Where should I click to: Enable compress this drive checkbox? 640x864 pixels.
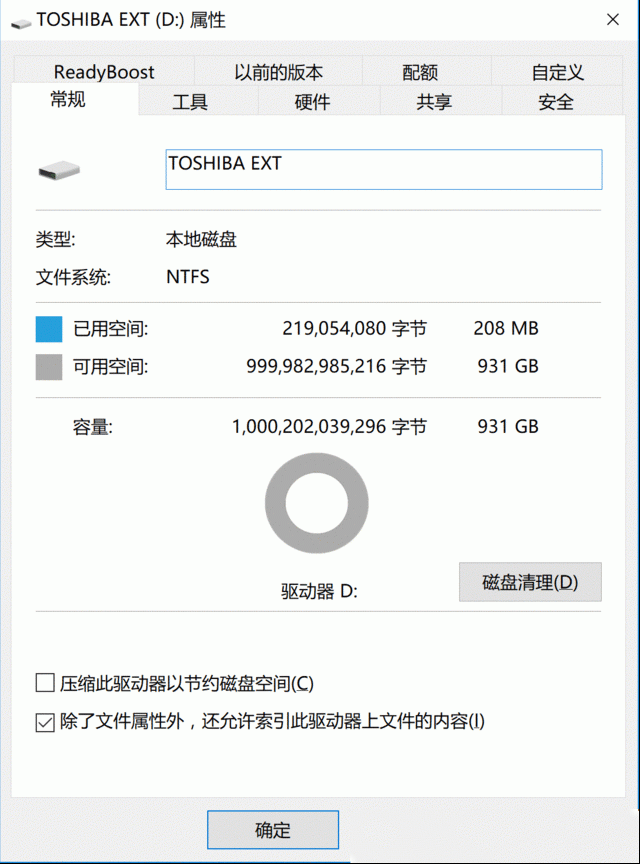click(x=45, y=683)
